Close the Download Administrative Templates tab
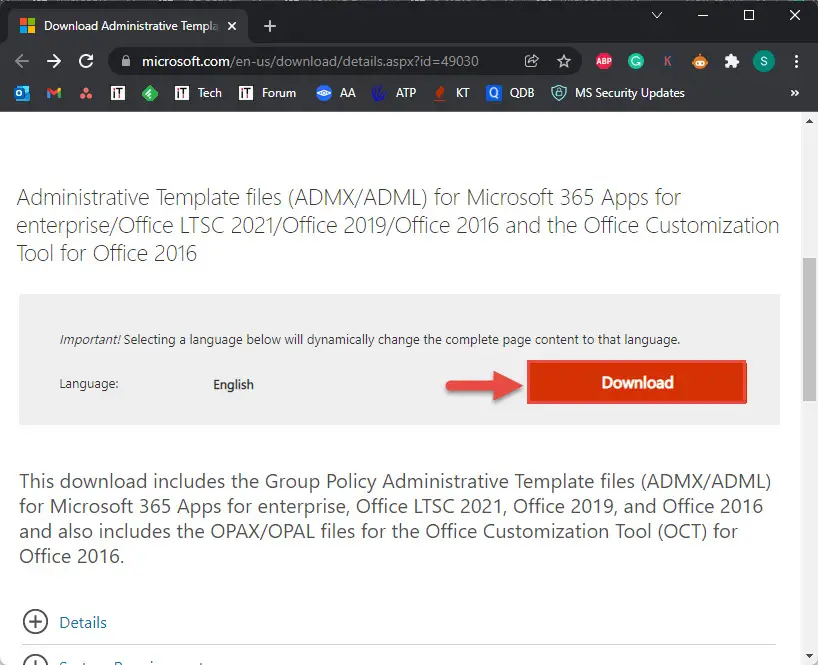 (232, 26)
